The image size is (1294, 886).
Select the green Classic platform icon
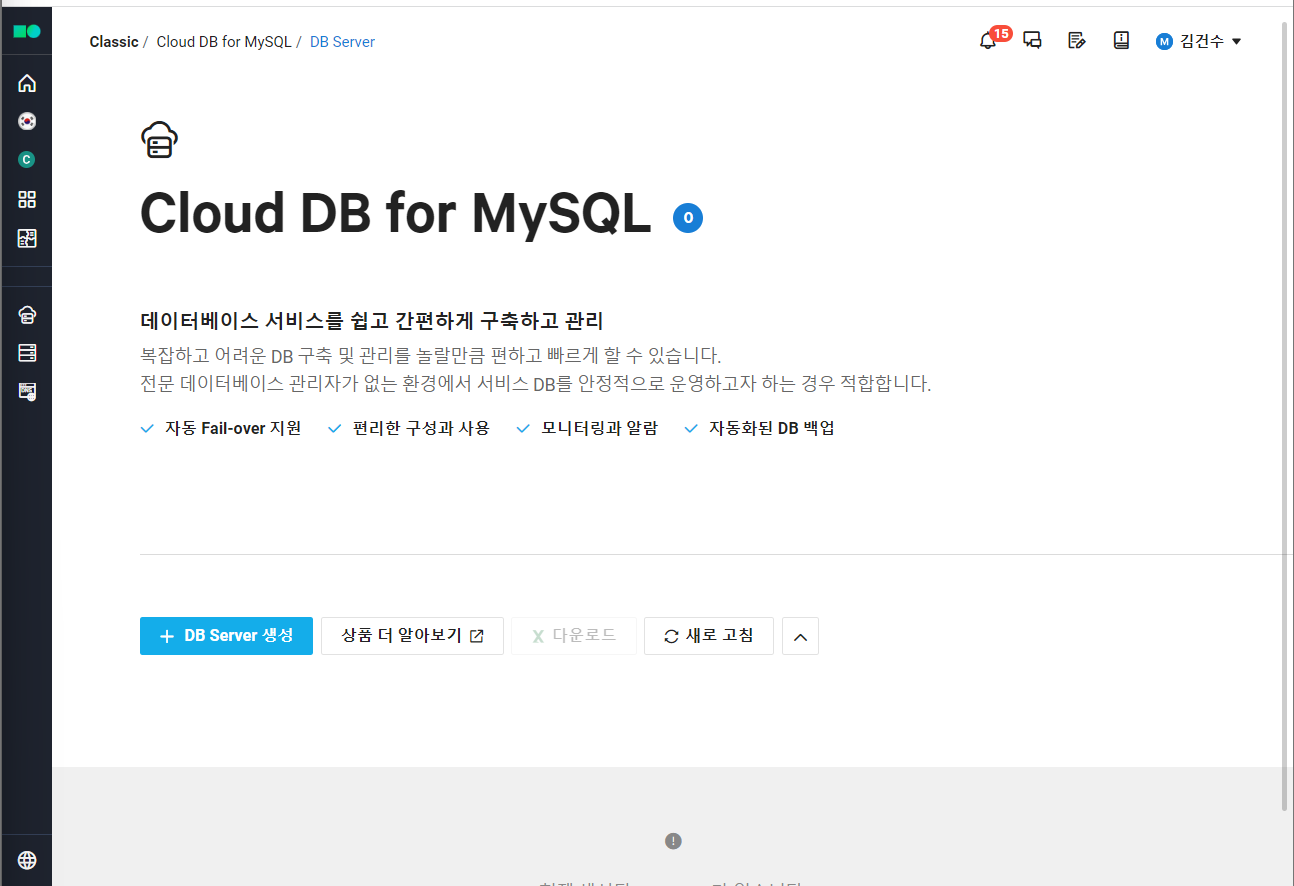click(27, 159)
